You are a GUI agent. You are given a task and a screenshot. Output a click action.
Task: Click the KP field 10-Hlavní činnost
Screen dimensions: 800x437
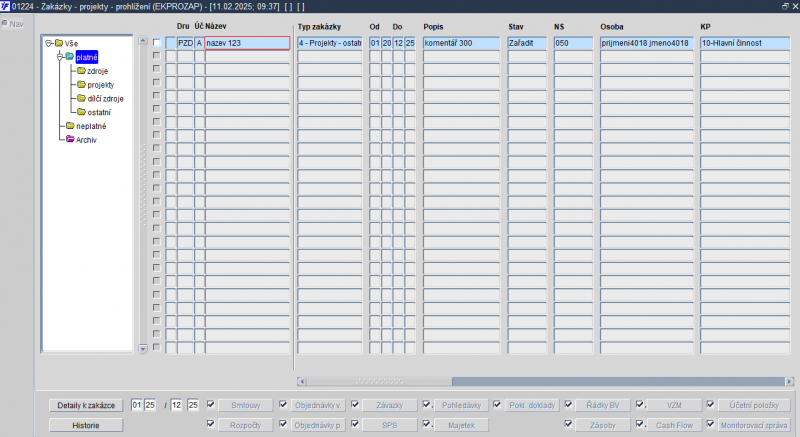click(745, 43)
